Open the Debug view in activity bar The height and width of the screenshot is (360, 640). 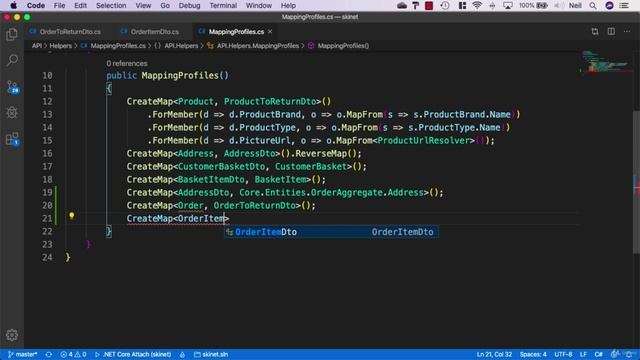pos(12,112)
